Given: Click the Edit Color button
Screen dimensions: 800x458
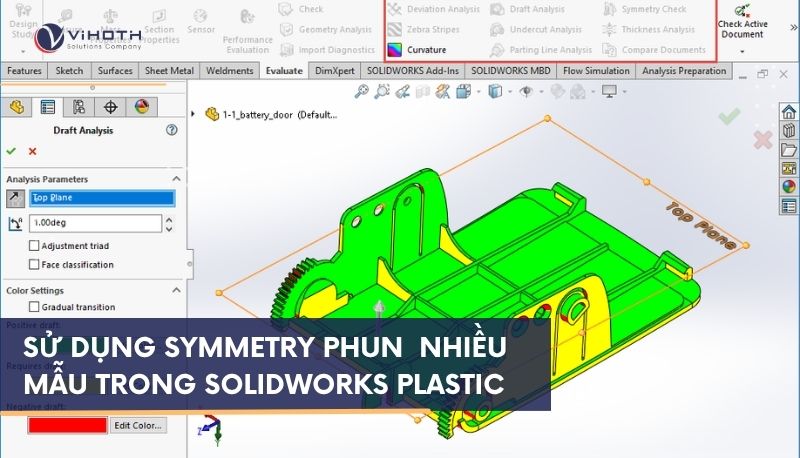Looking at the screenshot, I should click(138, 425).
